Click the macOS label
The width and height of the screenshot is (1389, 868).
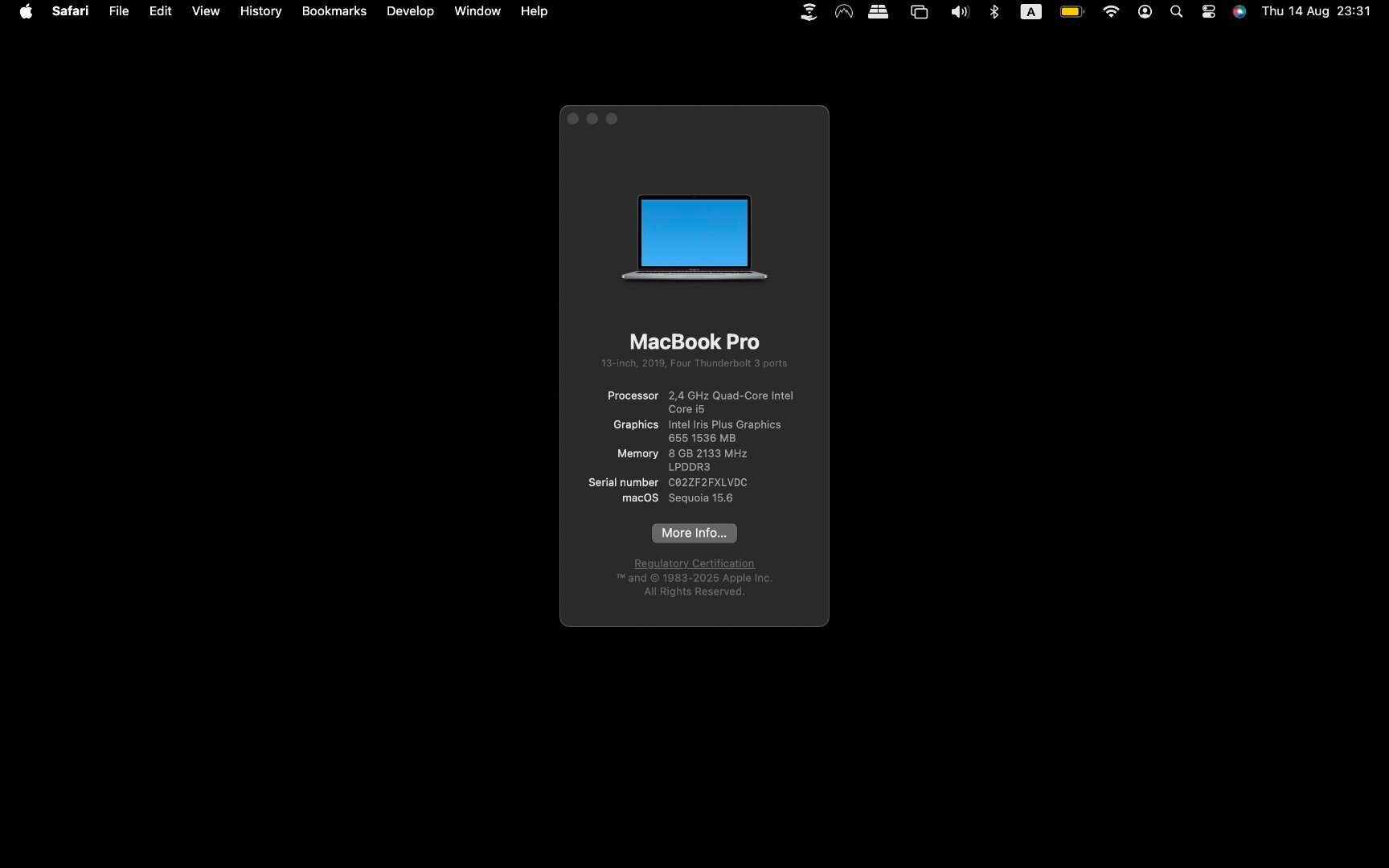[640, 497]
